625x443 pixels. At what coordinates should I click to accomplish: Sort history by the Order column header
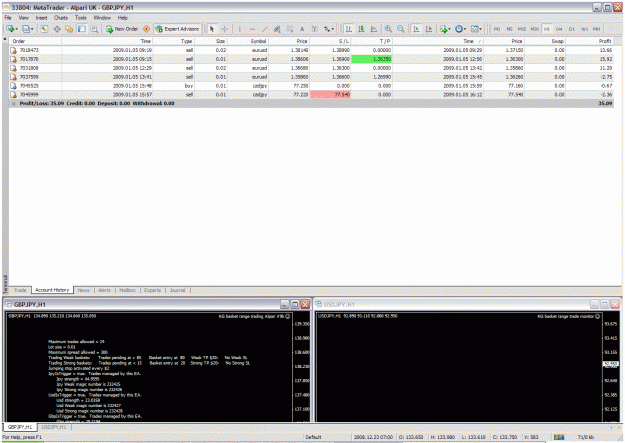(36, 41)
